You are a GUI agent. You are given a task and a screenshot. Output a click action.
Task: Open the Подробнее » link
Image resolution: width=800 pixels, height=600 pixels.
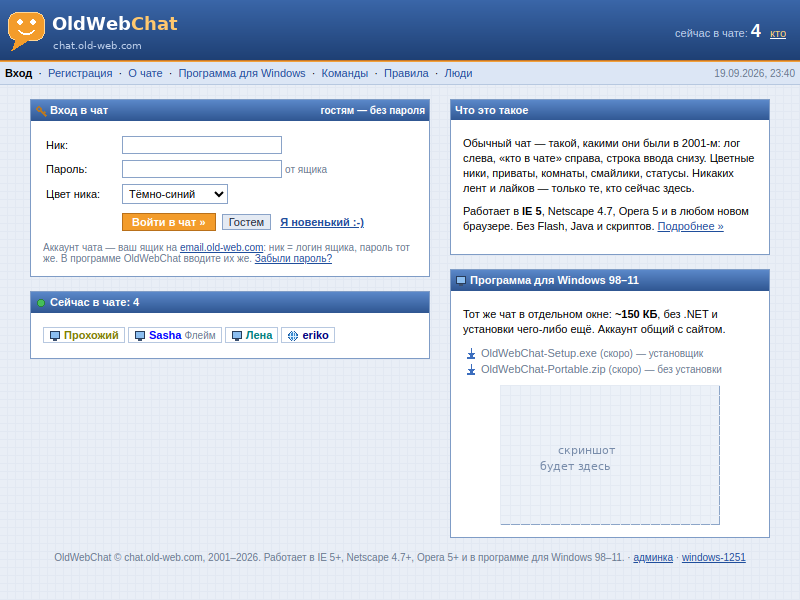[690, 227]
